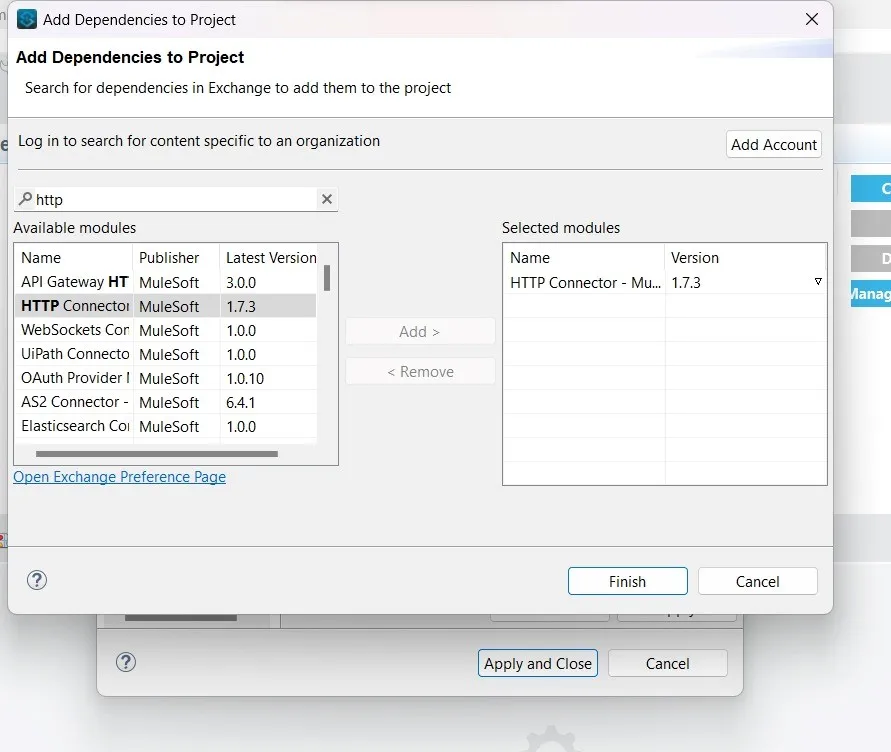Click the Publisher column header
Screen dimensions: 891x752
pyautogui.click(x=176, y=257)
